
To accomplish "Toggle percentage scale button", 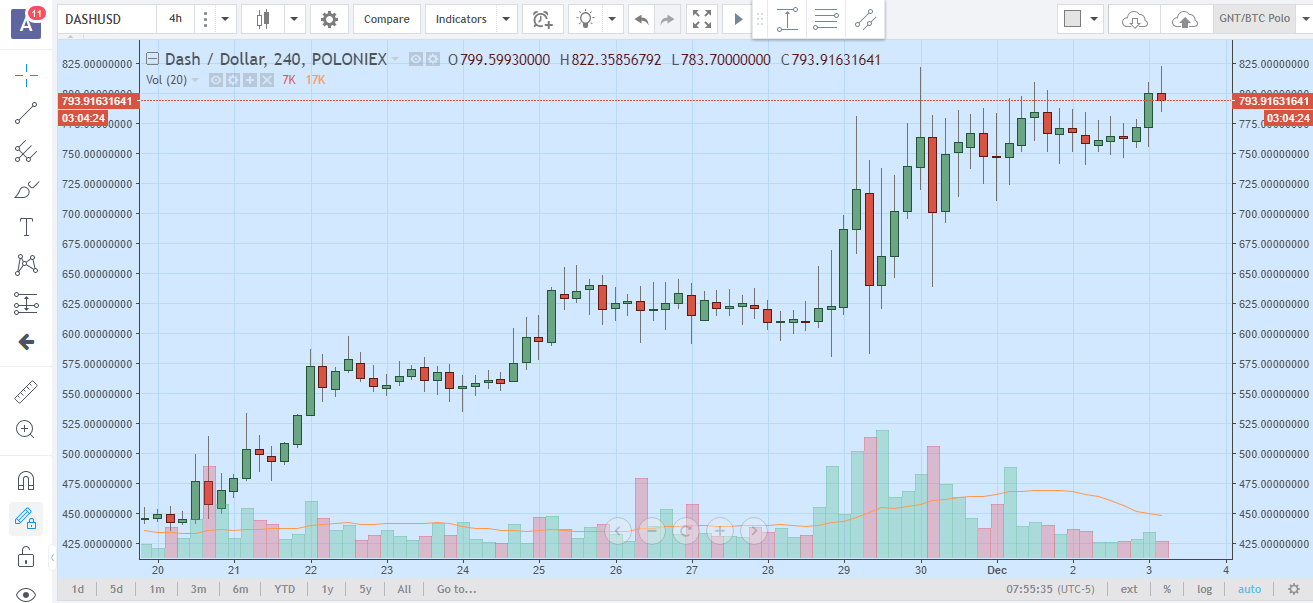I will [1166, 589].
